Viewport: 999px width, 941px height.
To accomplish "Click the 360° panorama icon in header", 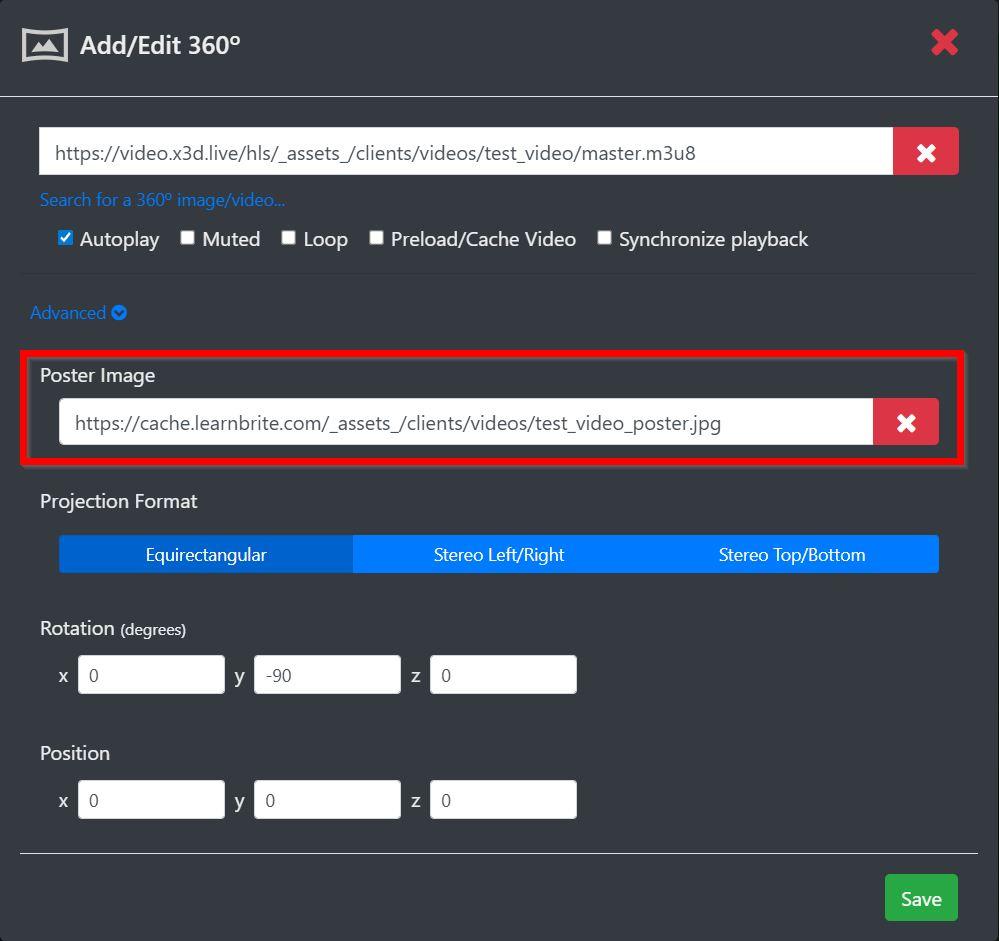I will point(45,45).
